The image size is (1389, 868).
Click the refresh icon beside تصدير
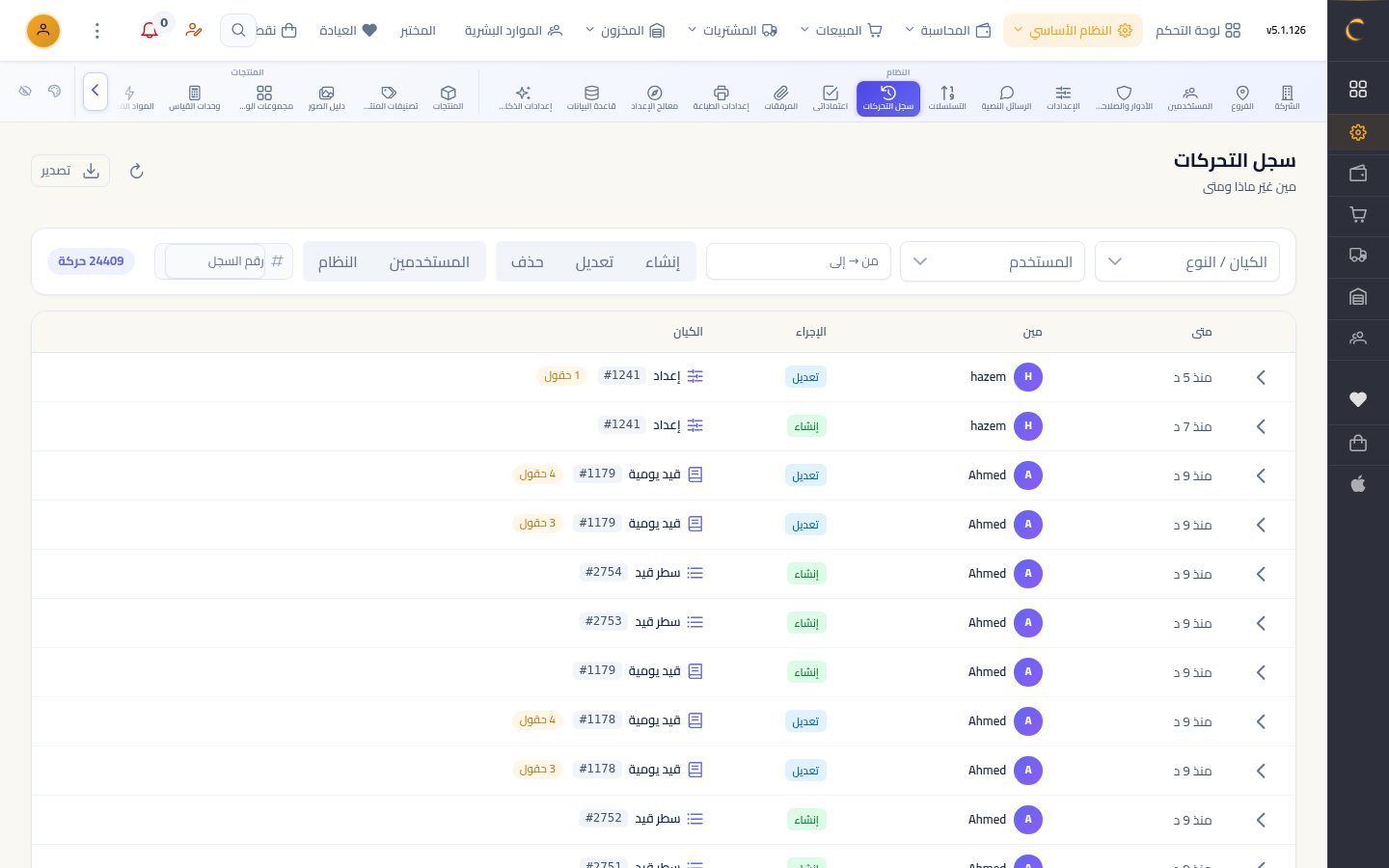click(x=136, y=171)
